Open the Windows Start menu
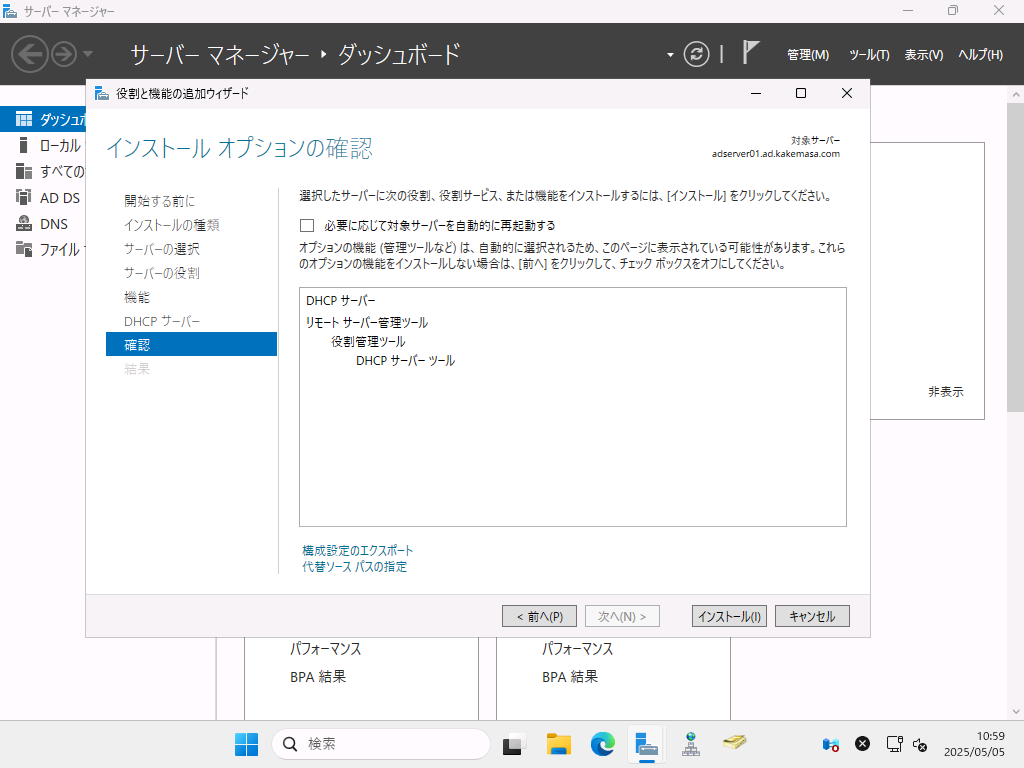This screenshot has height=768, width=1024. coord(246,744)
